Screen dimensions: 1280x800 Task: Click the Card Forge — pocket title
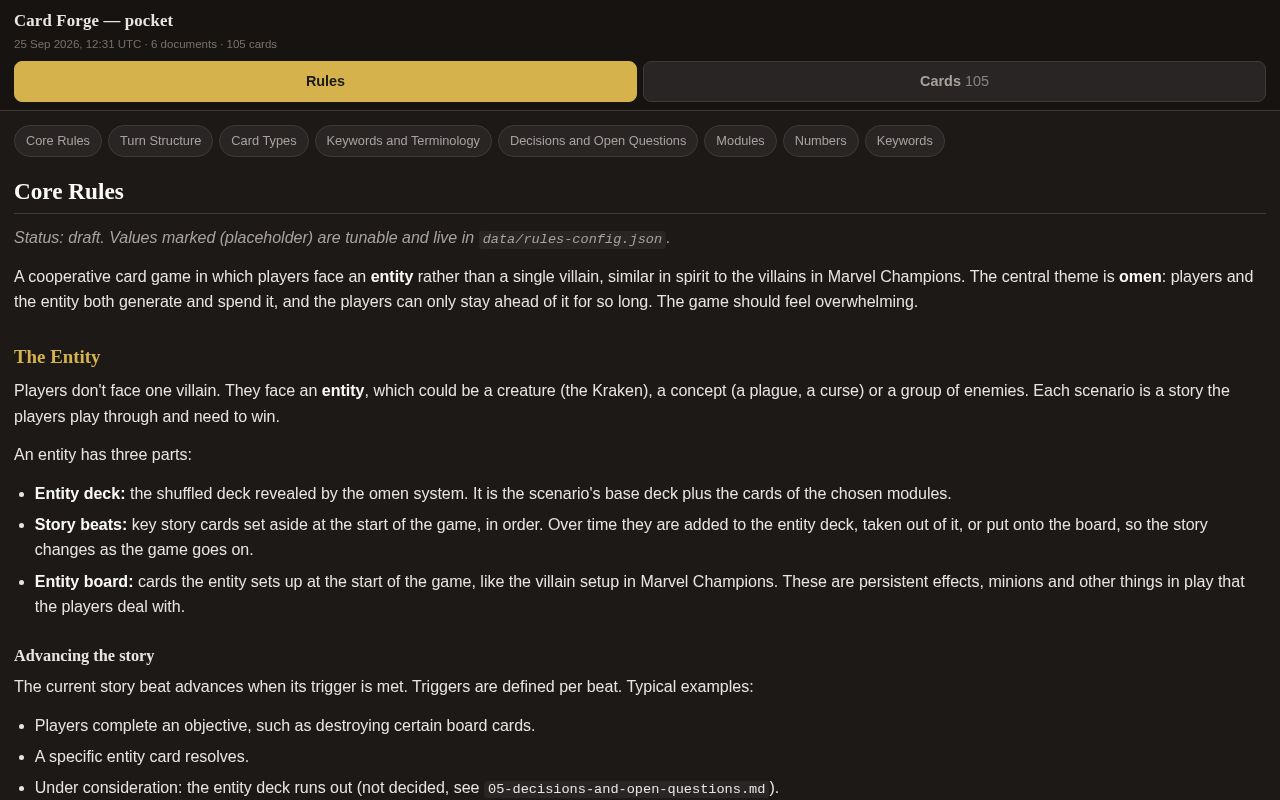[x=93, y=21]
